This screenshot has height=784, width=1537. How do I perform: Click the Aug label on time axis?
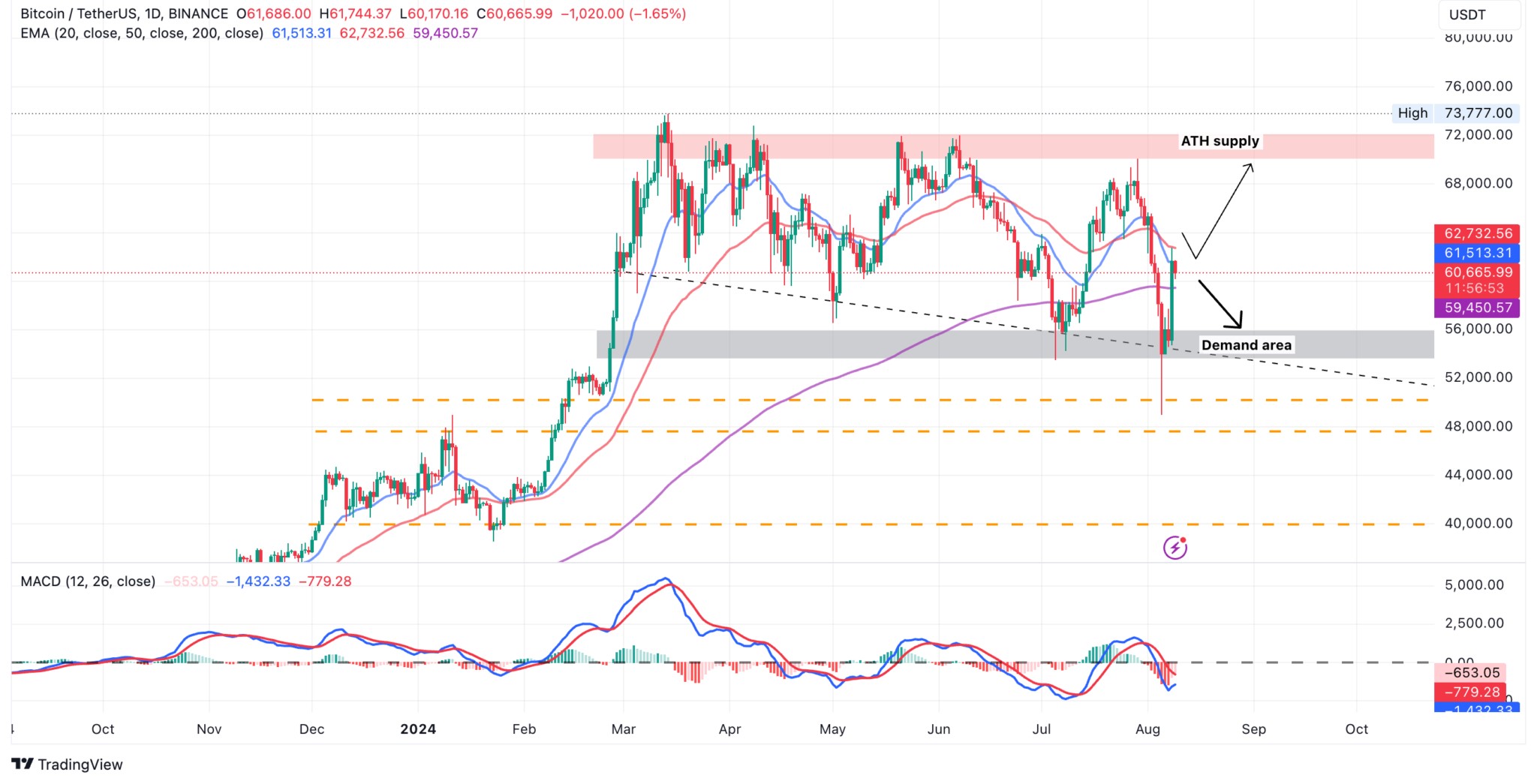pos(1147,729)
